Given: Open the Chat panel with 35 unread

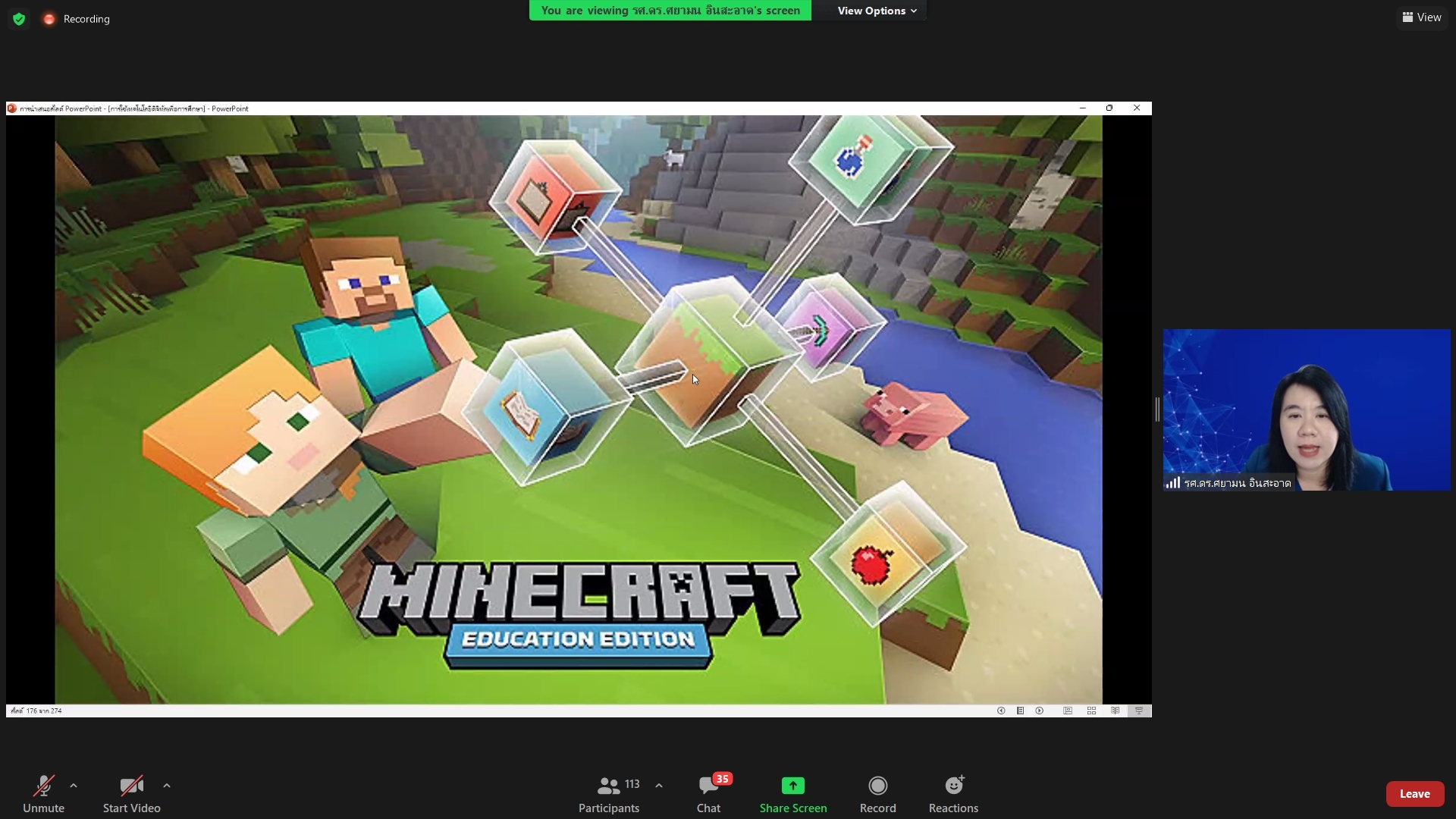Looking at the screenshot, I should tap(709, 793).
